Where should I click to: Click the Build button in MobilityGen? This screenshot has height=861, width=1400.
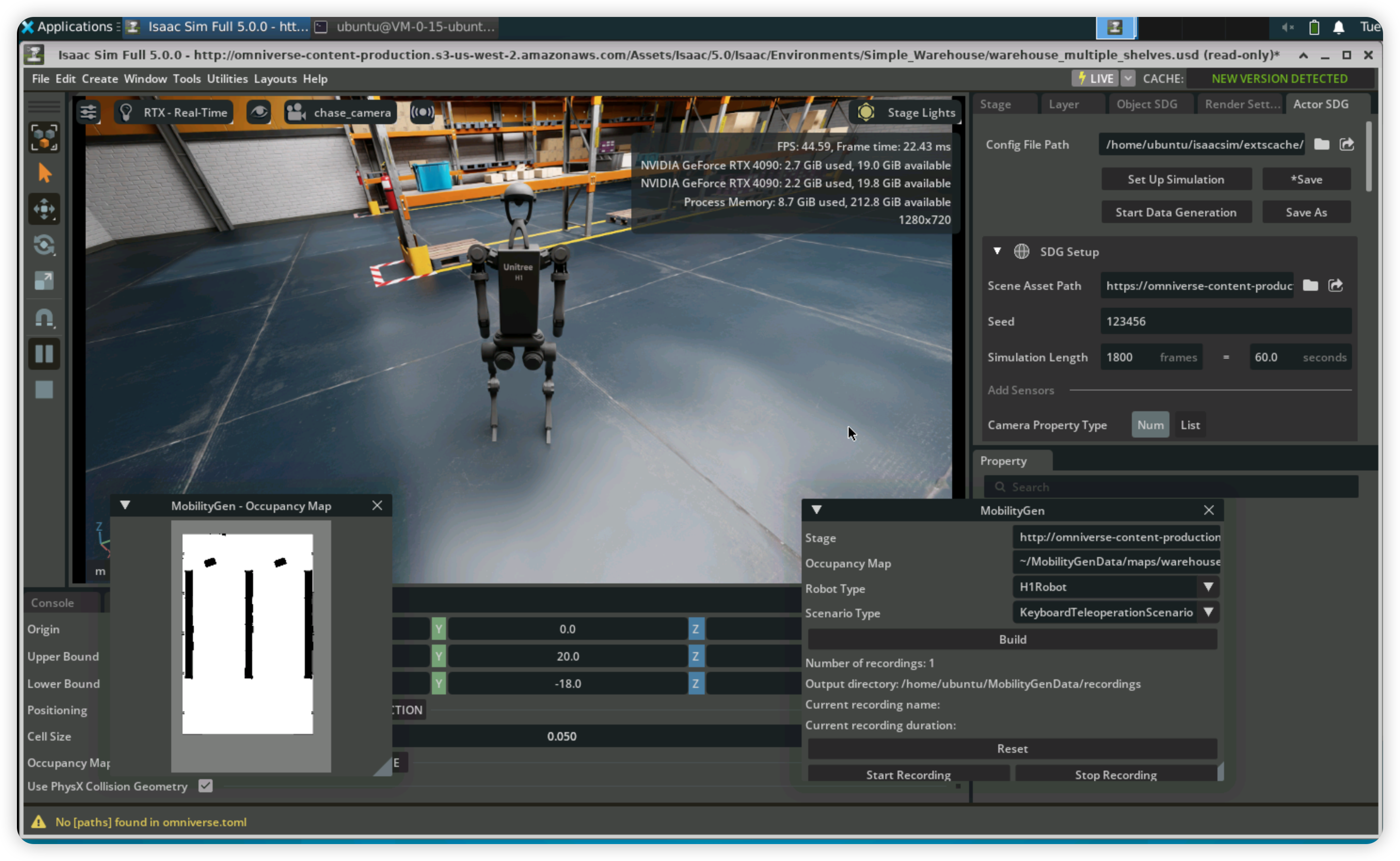[x=1012, y=639]
